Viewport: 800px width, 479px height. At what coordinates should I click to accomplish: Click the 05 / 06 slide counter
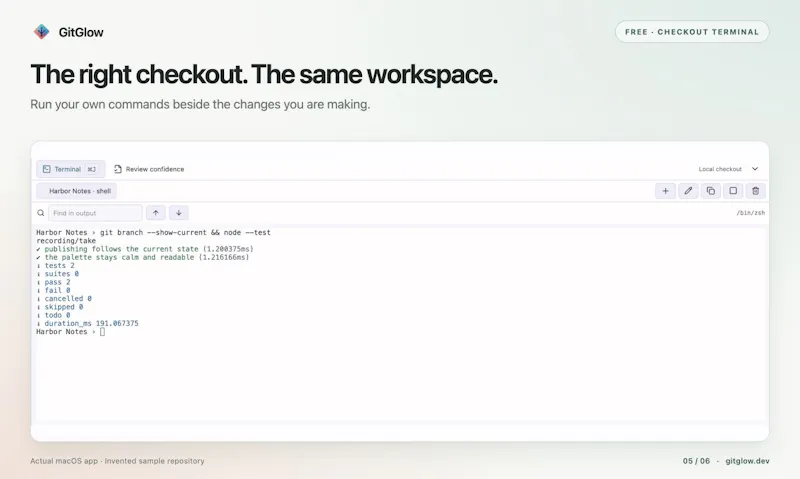696,461
